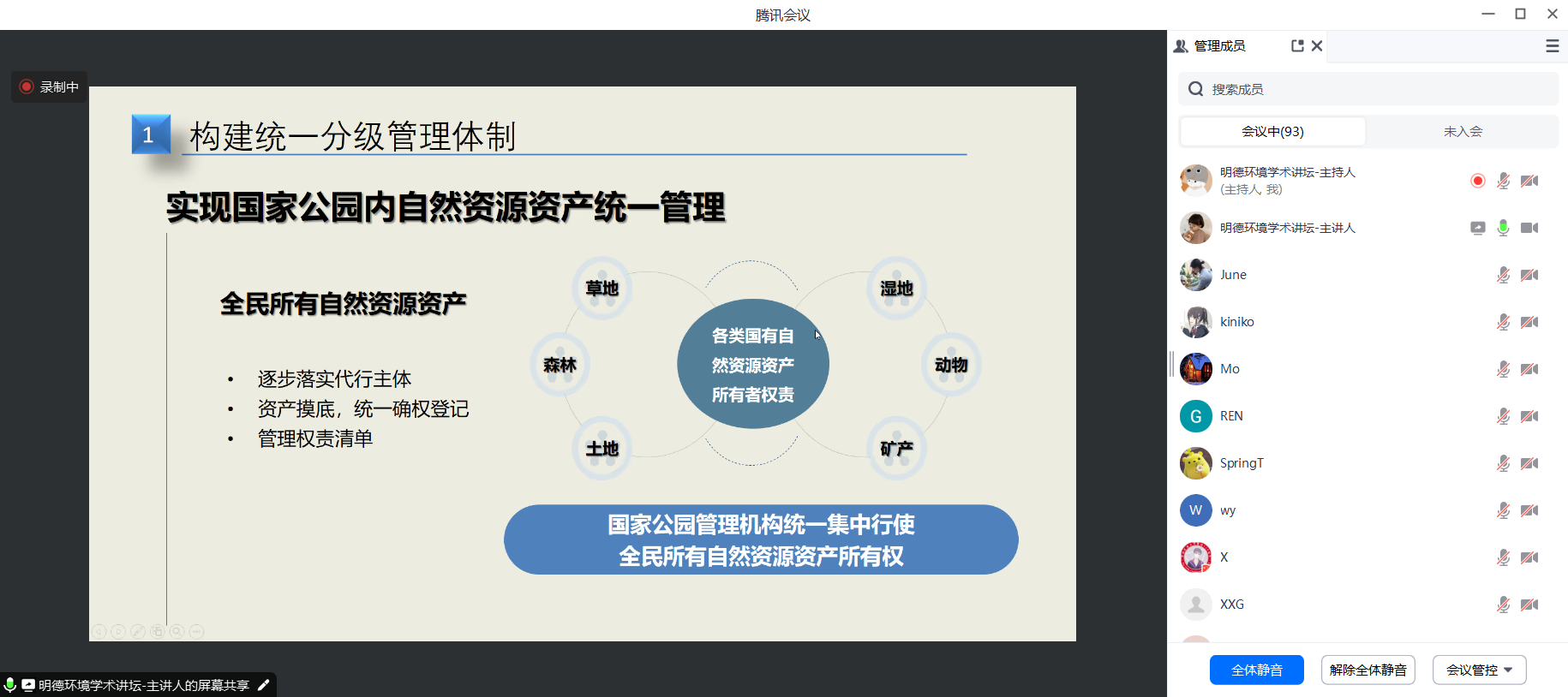Click the 搜索成员 search field
Viewport: 1568px width, 697px height.
pos(1379,89)
